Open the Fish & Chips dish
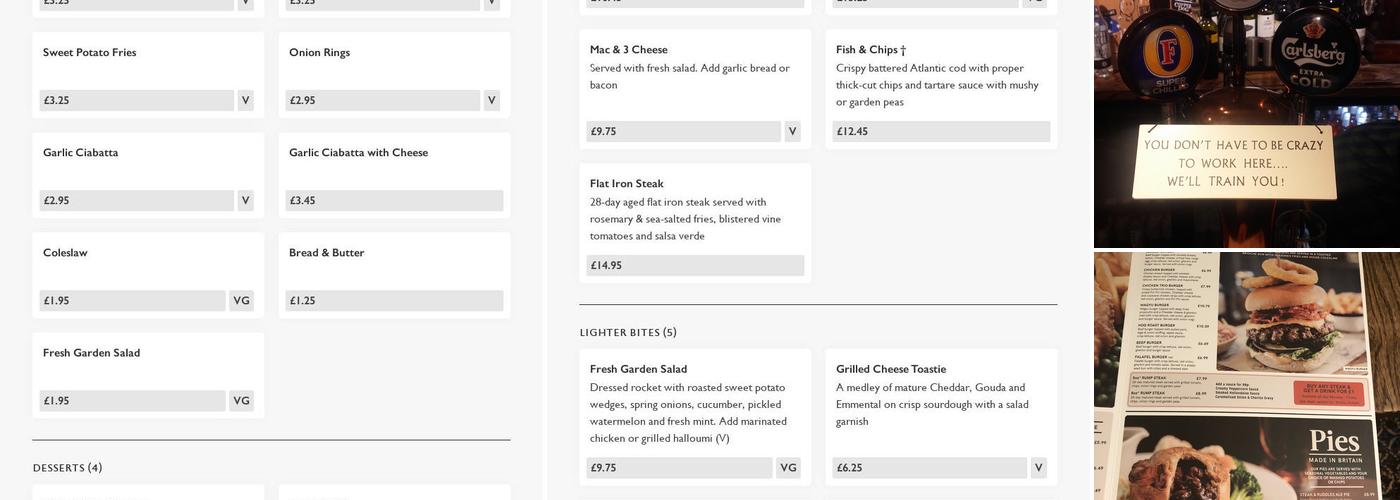 tap(941, 89)
